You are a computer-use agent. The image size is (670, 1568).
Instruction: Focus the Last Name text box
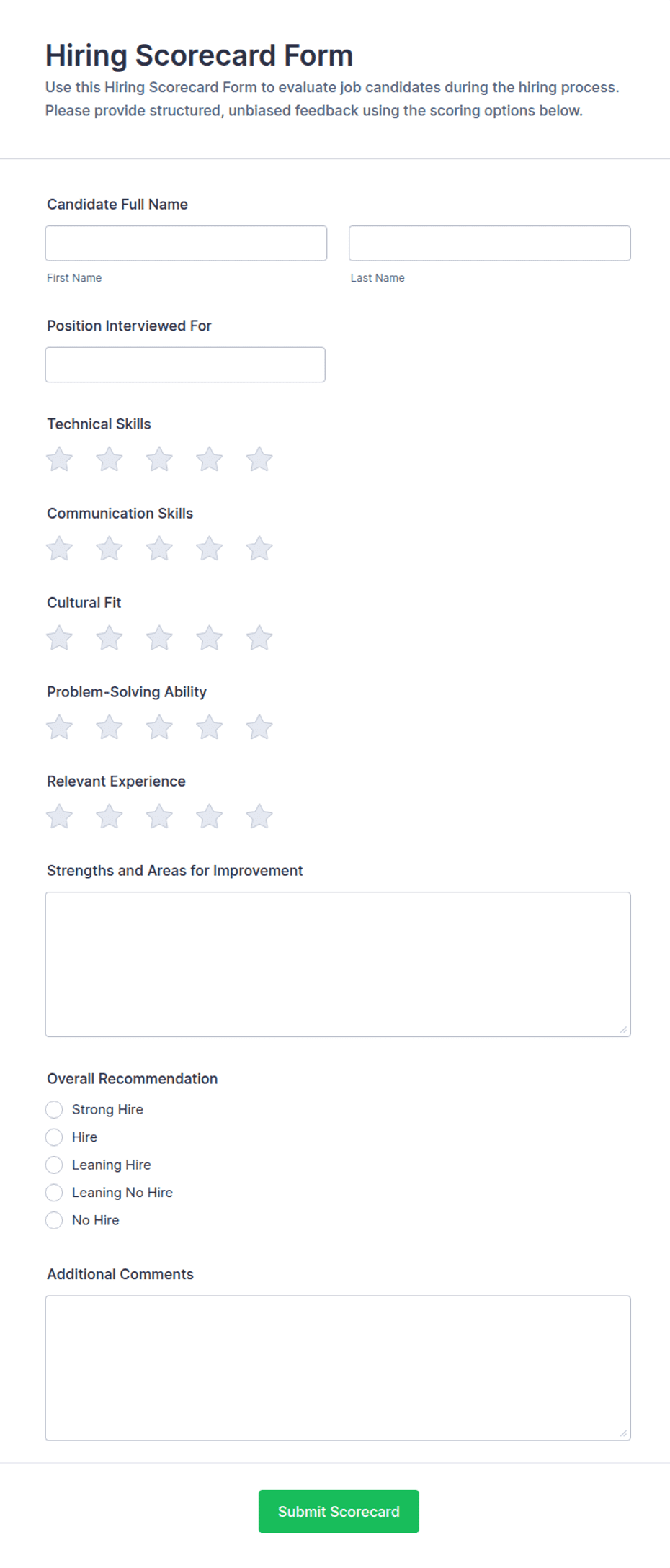pyautogui.click(x=490, y=243)
